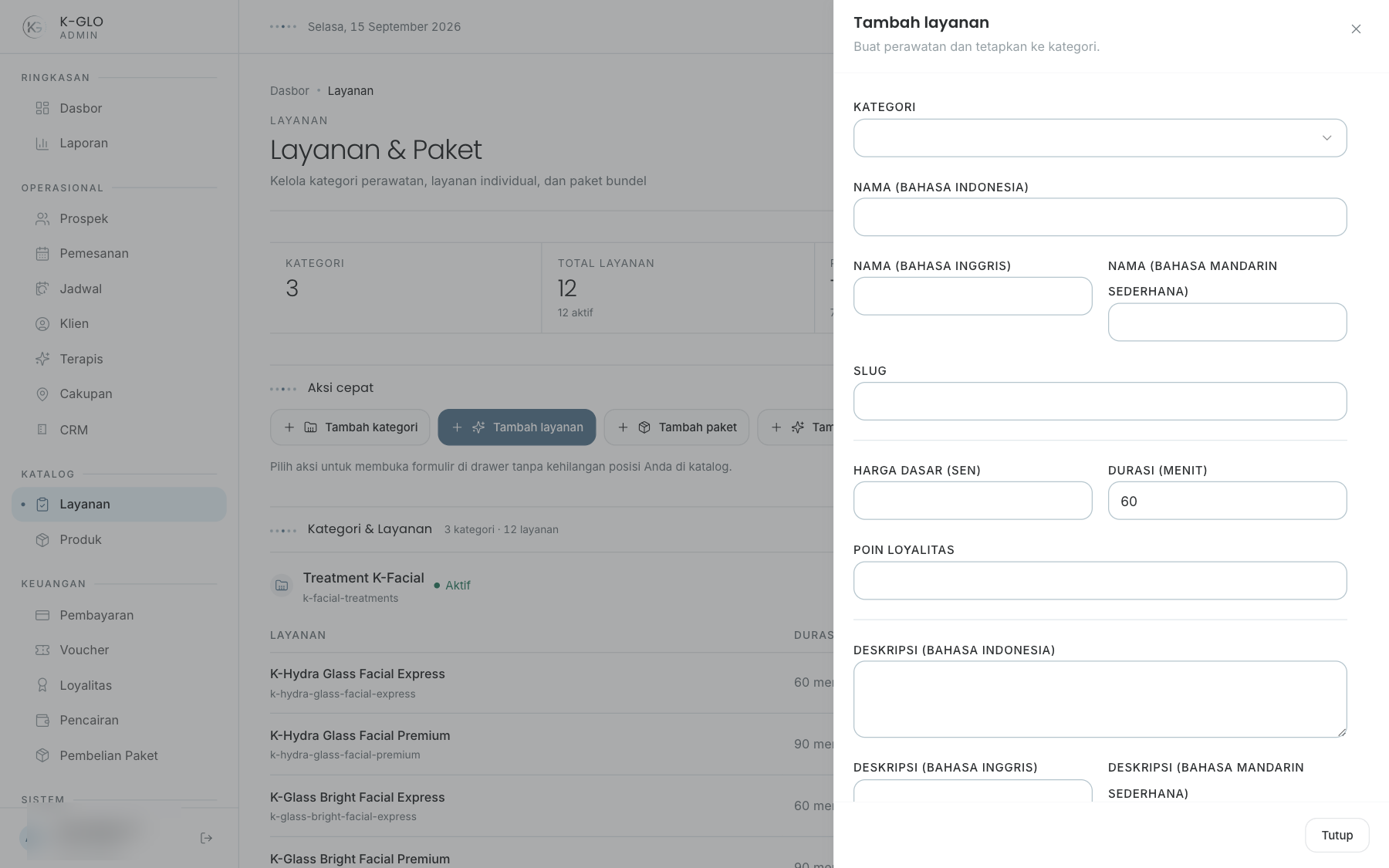Click into the Slug input field
This screenshot has width=1389, height=868.
coord(1100,401)
